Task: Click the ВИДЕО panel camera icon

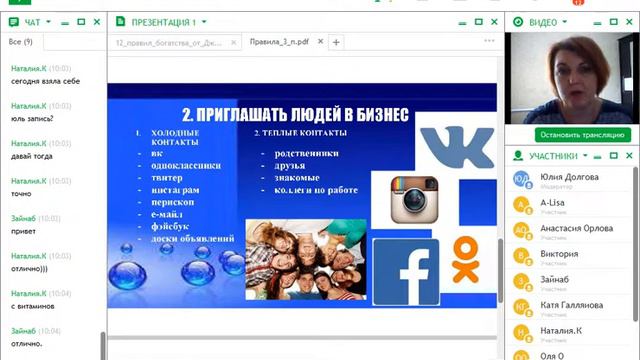Action: (x=518, y=22)
